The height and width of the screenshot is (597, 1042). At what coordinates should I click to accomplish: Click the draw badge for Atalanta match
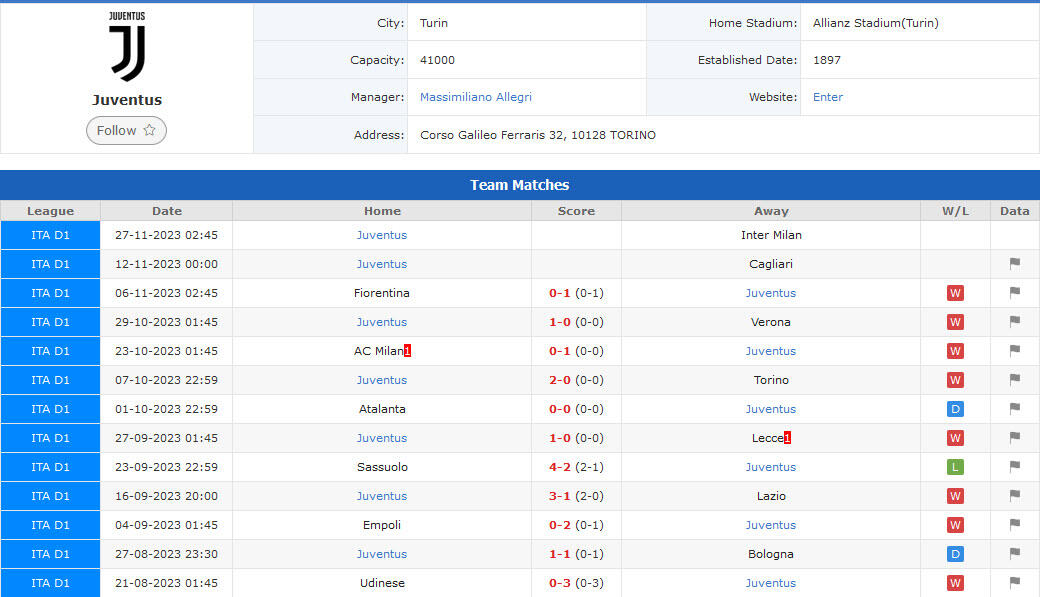coord(955,409)
